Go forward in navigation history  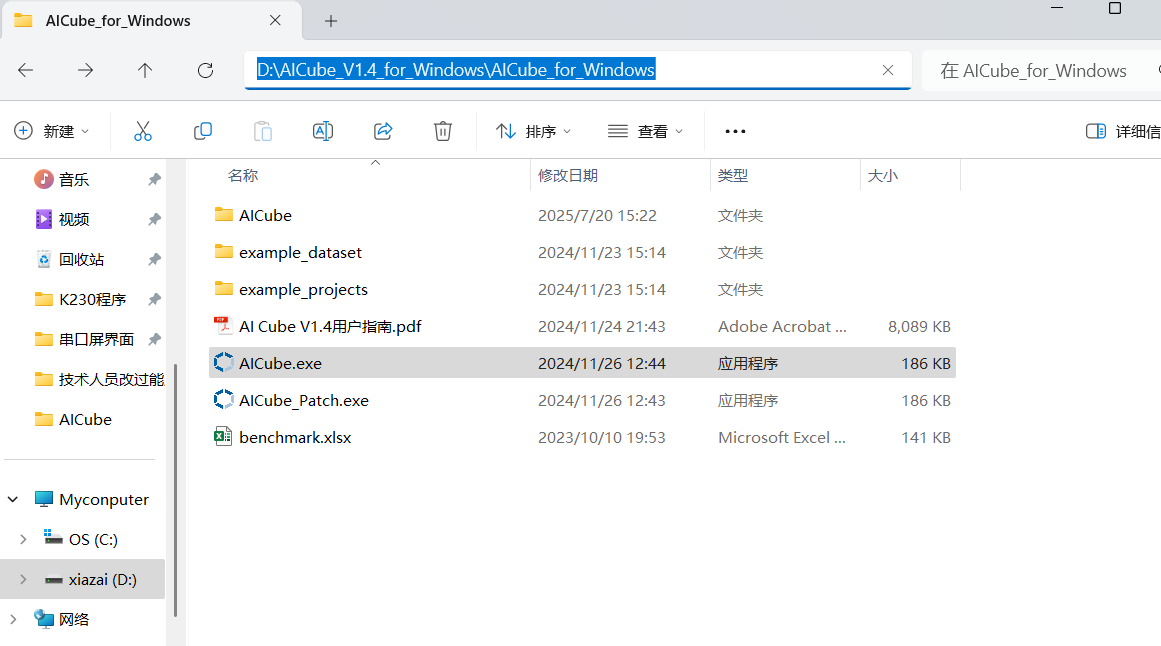coord(86,70)
